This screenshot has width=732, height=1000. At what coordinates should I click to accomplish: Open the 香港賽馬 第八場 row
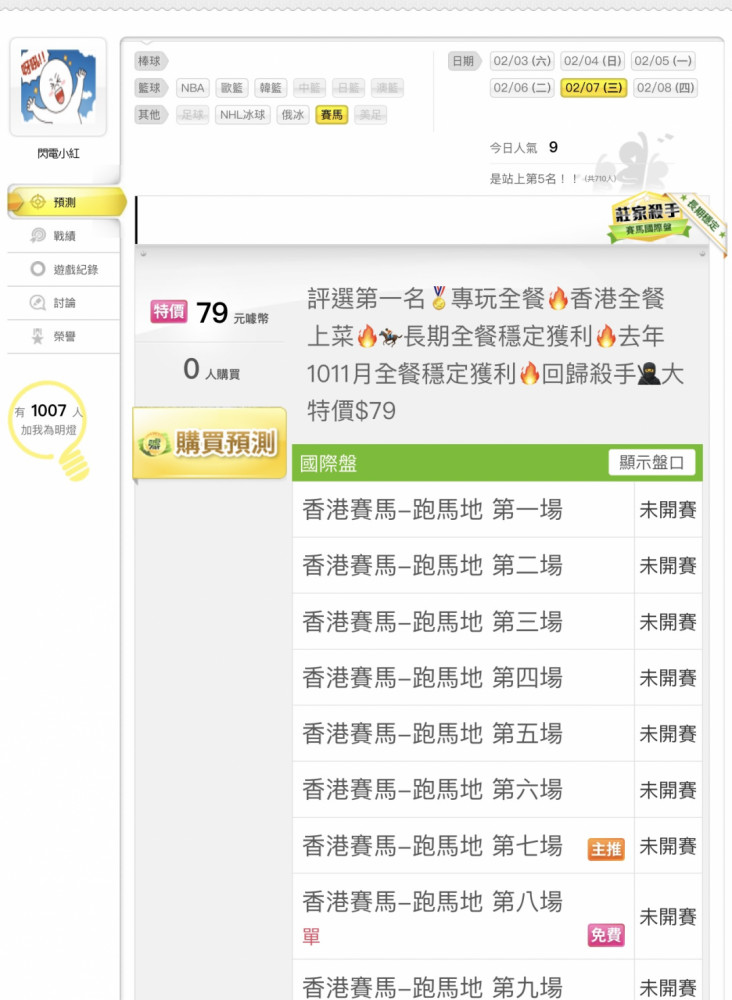tap(497, 916)
